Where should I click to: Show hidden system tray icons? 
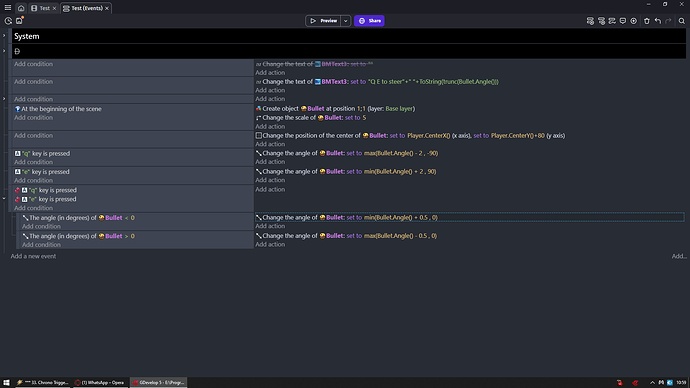click(653, 383)
